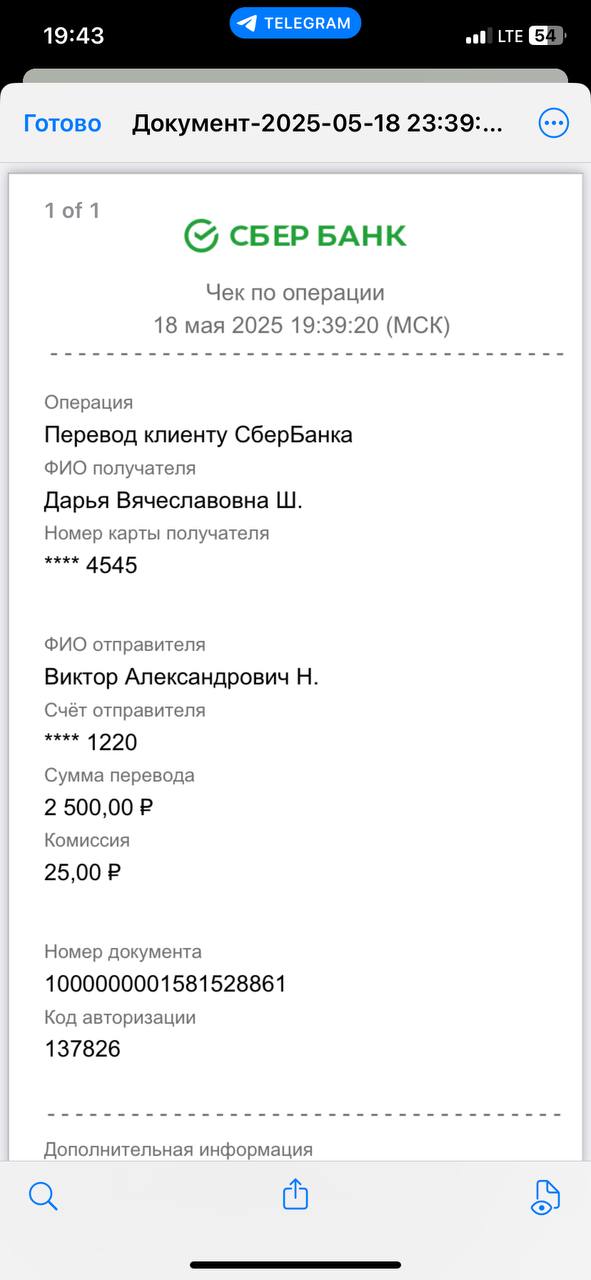Image resolution: width=591 pixels, height=1280 pixels.
Task: Tap the recipient card number **** 4545
Action: coord(90,565)
